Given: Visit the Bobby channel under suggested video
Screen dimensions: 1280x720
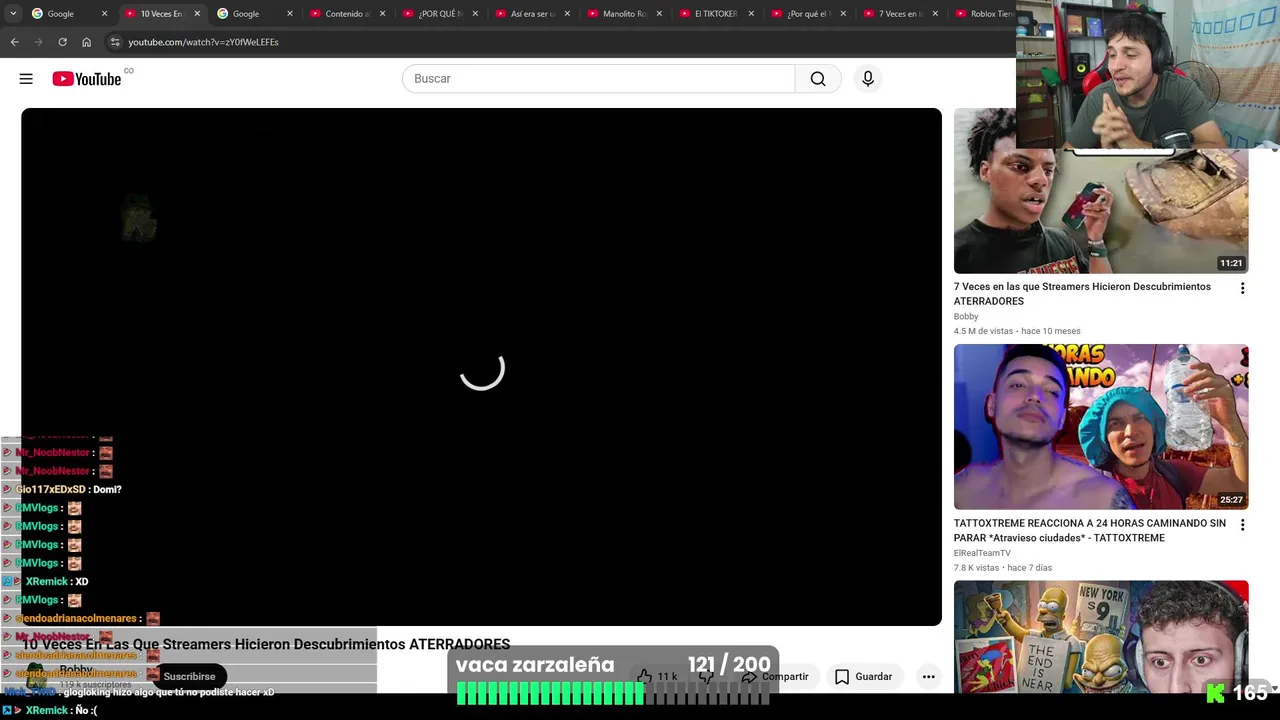Looking at the screenshot, I should click(966, 316).
